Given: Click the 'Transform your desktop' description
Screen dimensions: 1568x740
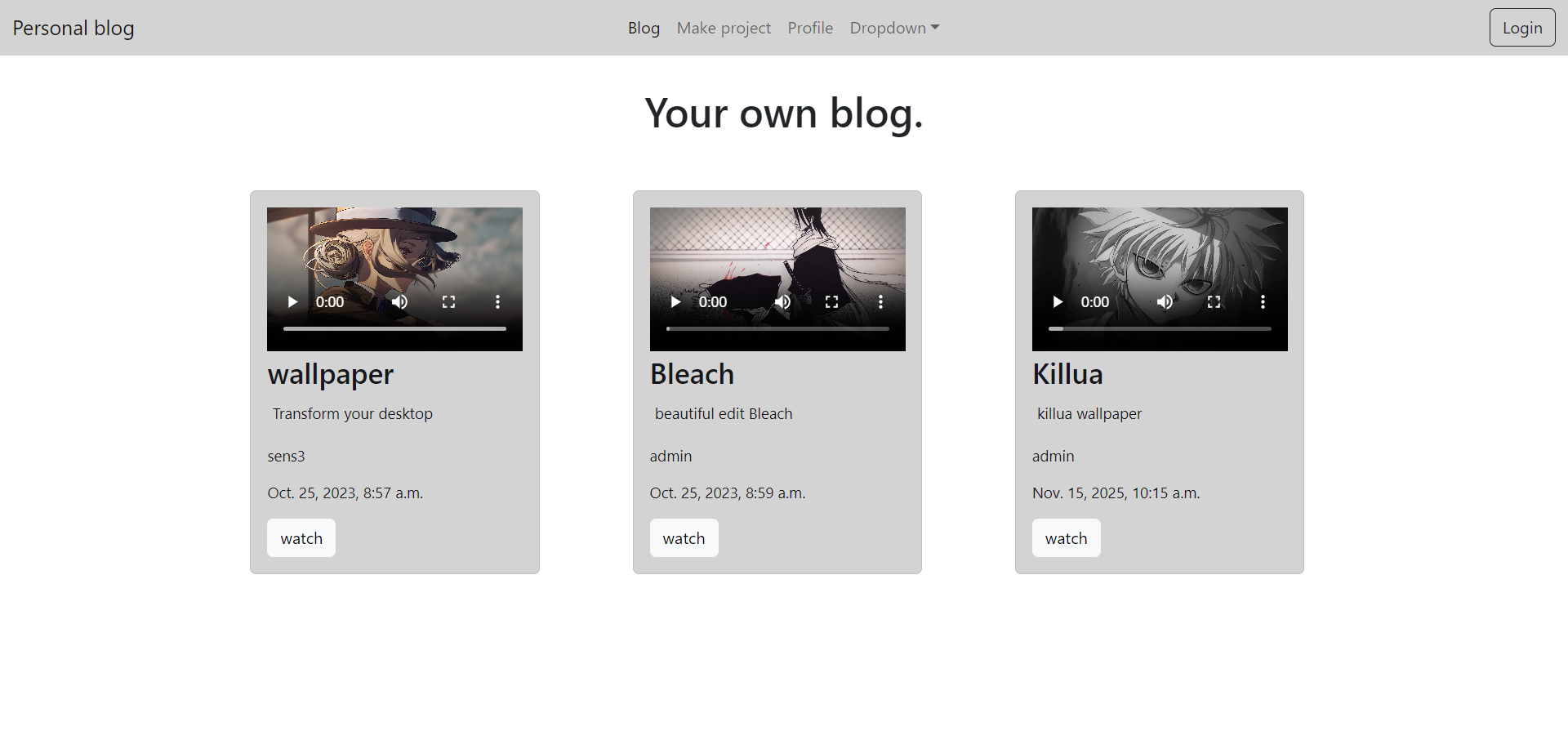Looking at the screenshot, I should click(x=353, y=414).
